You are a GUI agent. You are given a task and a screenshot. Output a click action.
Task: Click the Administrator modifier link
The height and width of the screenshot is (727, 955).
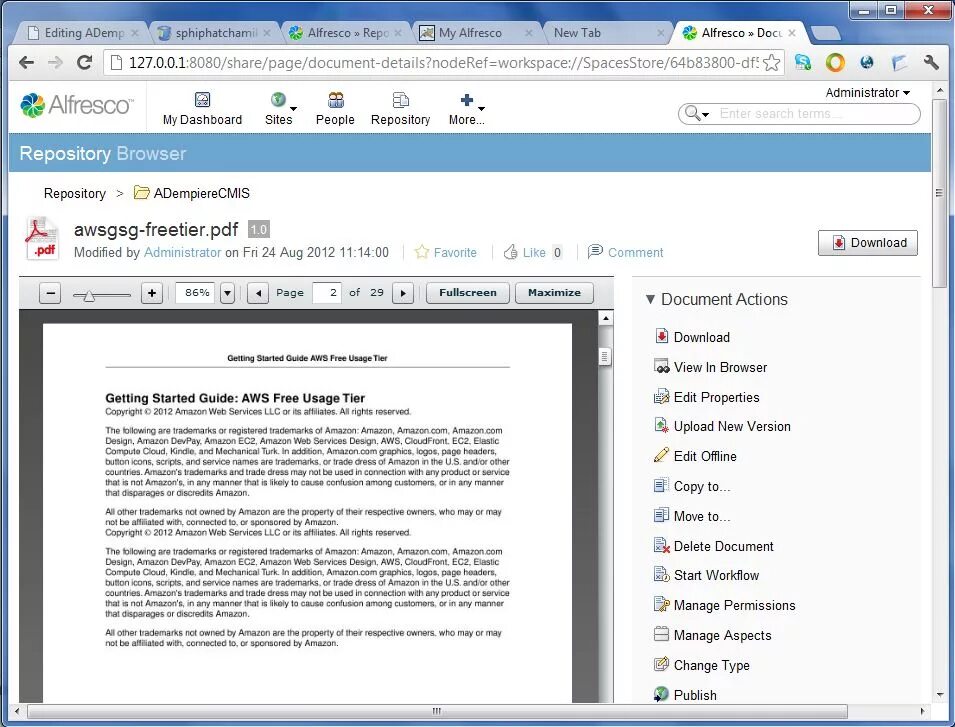click(x=182, y=252)
